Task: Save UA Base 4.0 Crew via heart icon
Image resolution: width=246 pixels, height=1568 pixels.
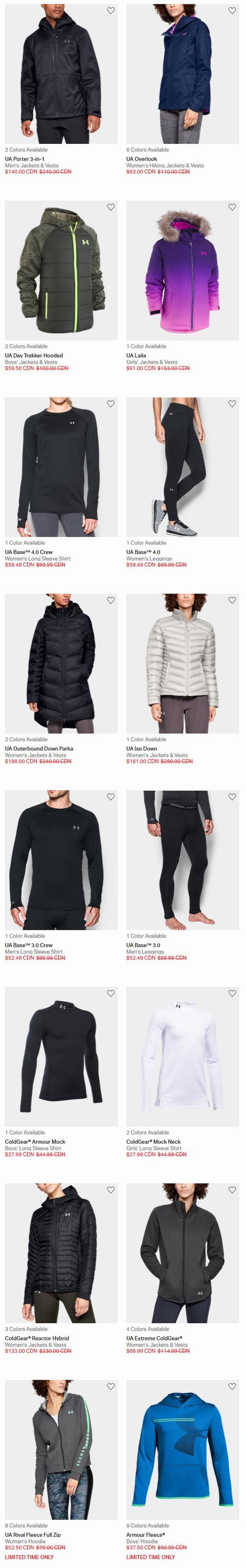Action: click(x=110, y=404)
